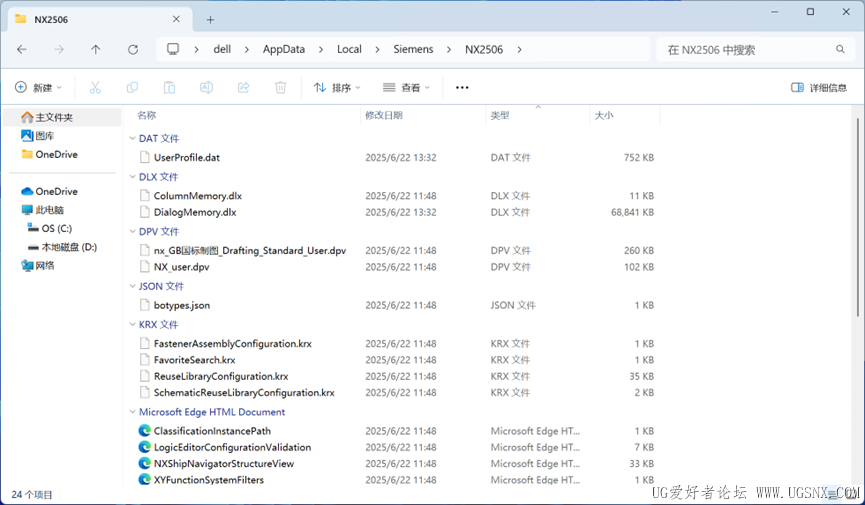Click the Forward navigation arrow
The height and width of the screenshot is (505, 865).
[x=58, y=50]
